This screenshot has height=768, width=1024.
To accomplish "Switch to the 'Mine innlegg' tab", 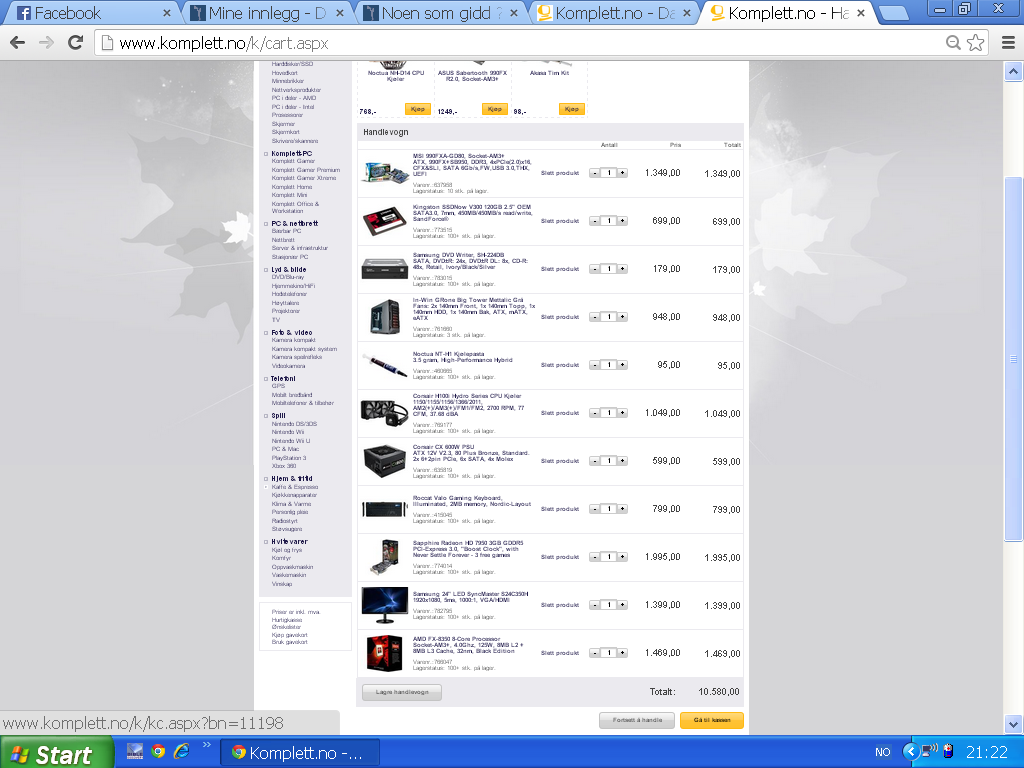I will (x=266, y=13).
